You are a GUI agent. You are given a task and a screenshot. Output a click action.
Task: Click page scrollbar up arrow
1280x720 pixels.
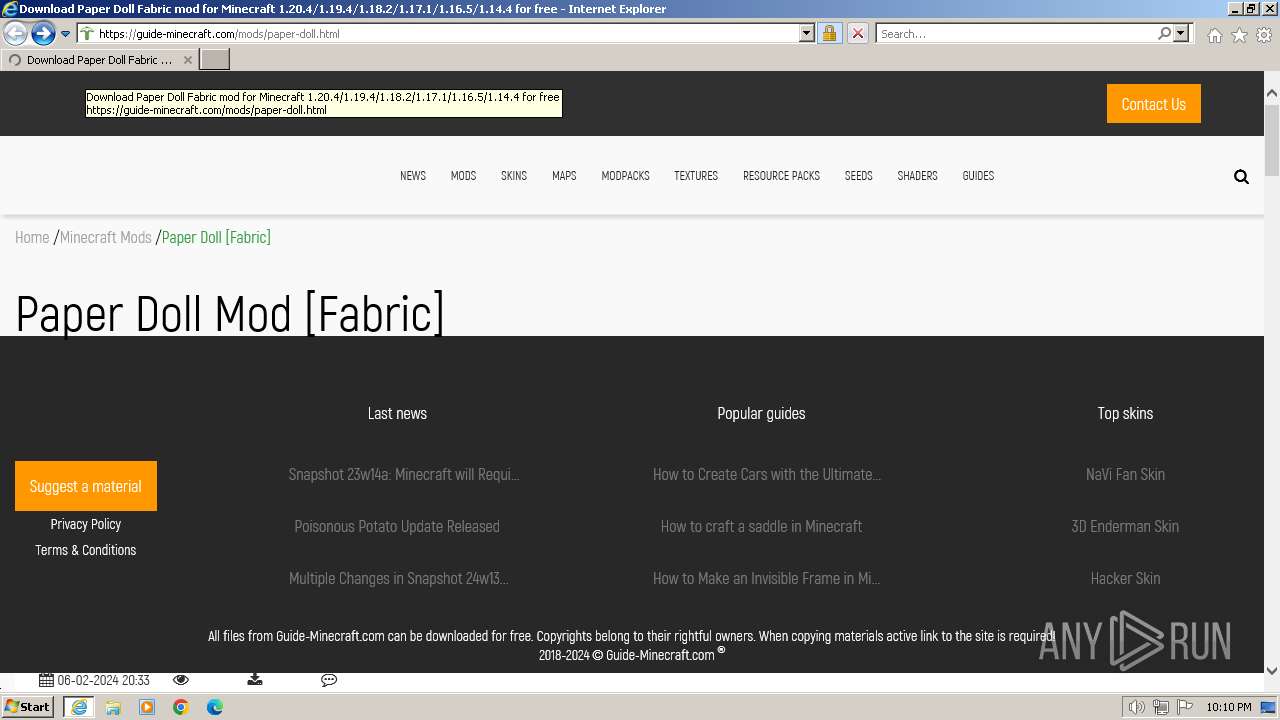click(1272, 93)
